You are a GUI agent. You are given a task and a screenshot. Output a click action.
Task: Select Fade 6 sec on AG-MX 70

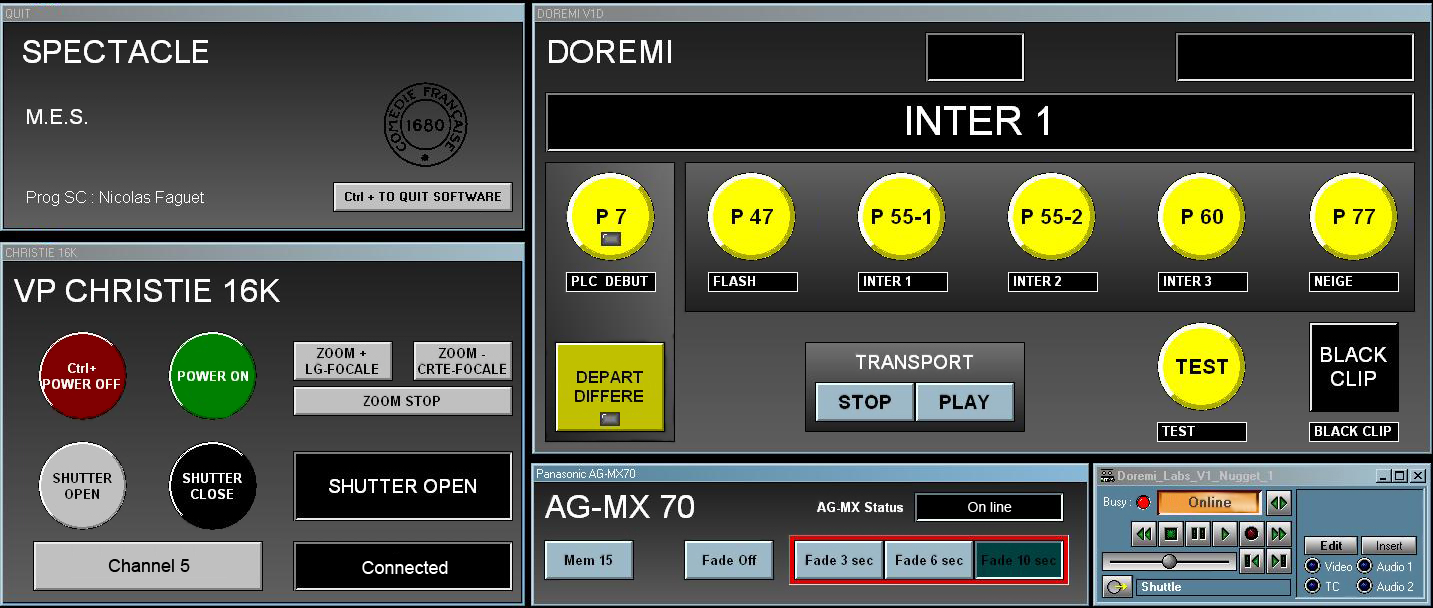click(929, 560)
